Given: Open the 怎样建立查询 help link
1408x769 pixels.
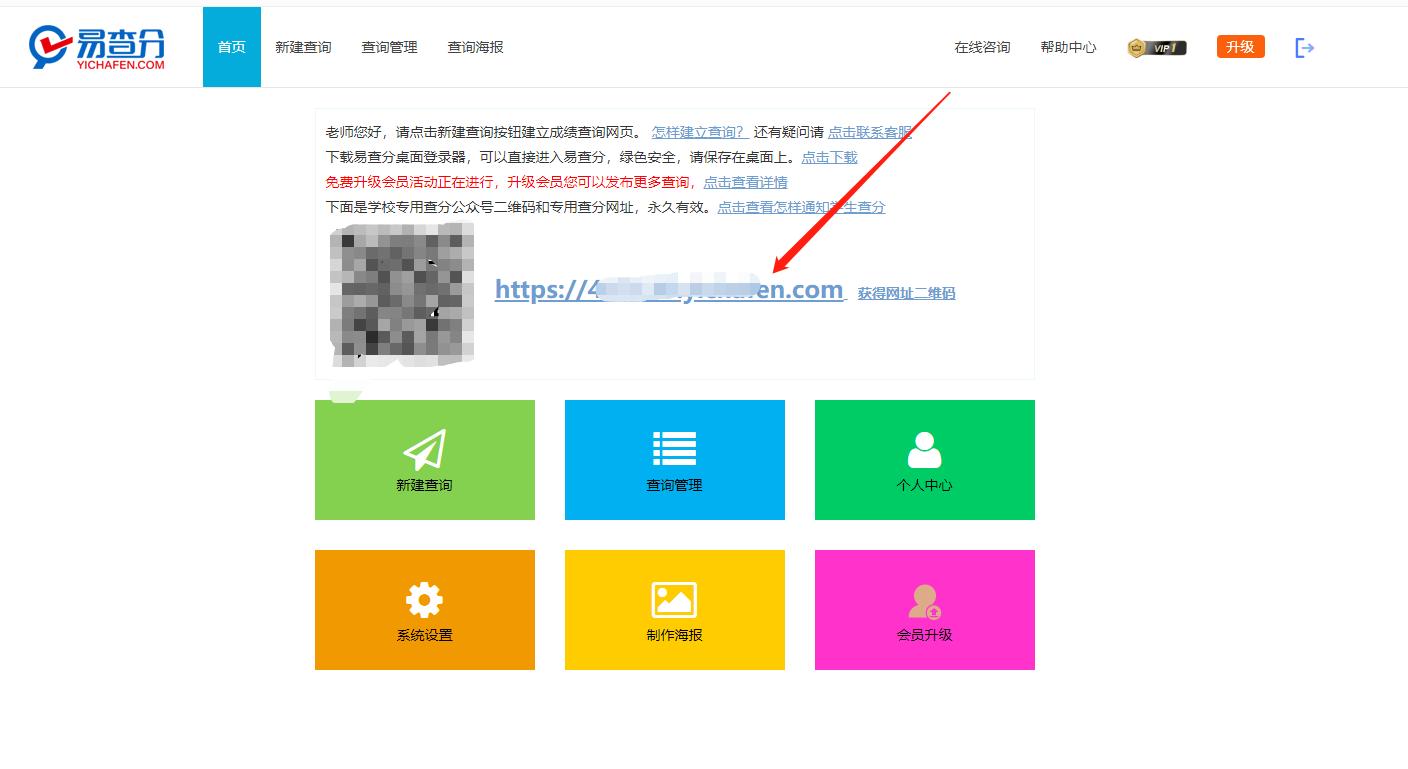Looking at the screenshot, I should (x=698, y=131).
